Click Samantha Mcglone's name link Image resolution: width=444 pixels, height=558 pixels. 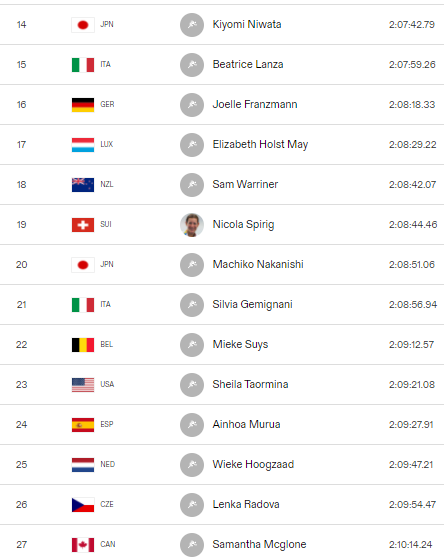click(259, 544)
